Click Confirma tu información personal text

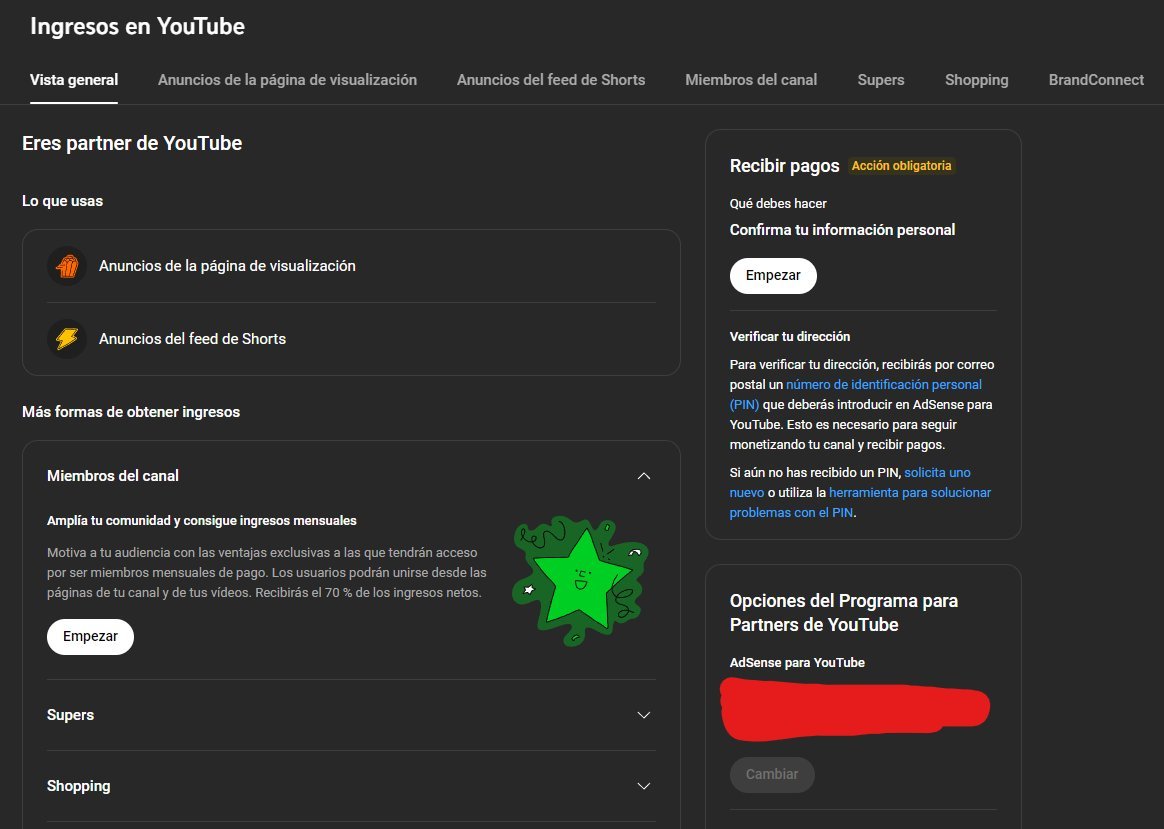tap(842, 230)
